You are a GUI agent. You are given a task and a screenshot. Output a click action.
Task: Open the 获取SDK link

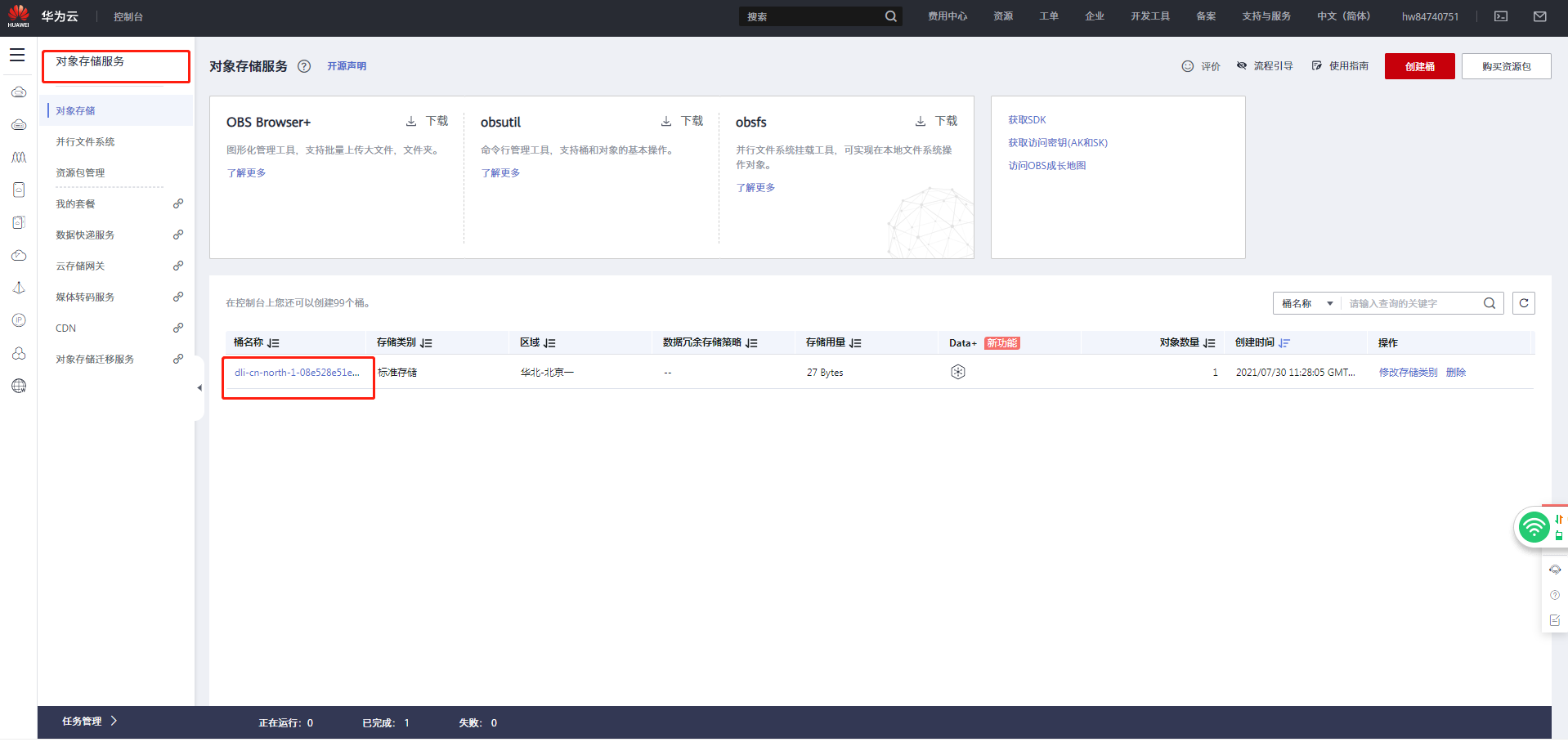point(1027,120)
